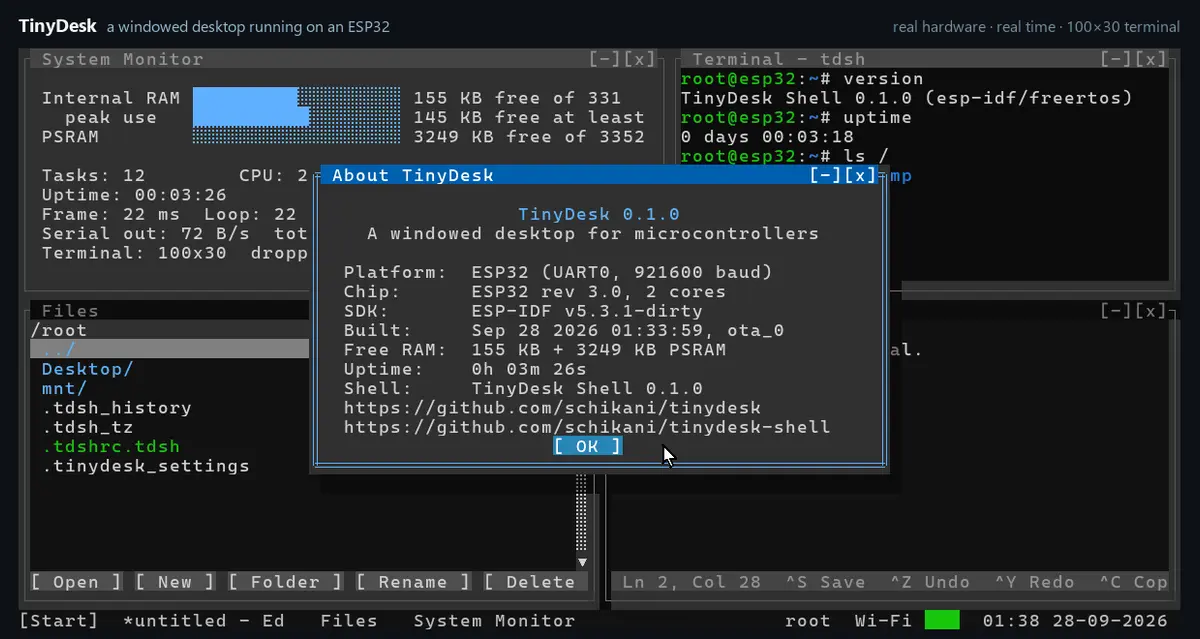The width and height of the screenshot is (1200, 639).
Task: Minimize the System Monitor window
Action: click(605, 59)
